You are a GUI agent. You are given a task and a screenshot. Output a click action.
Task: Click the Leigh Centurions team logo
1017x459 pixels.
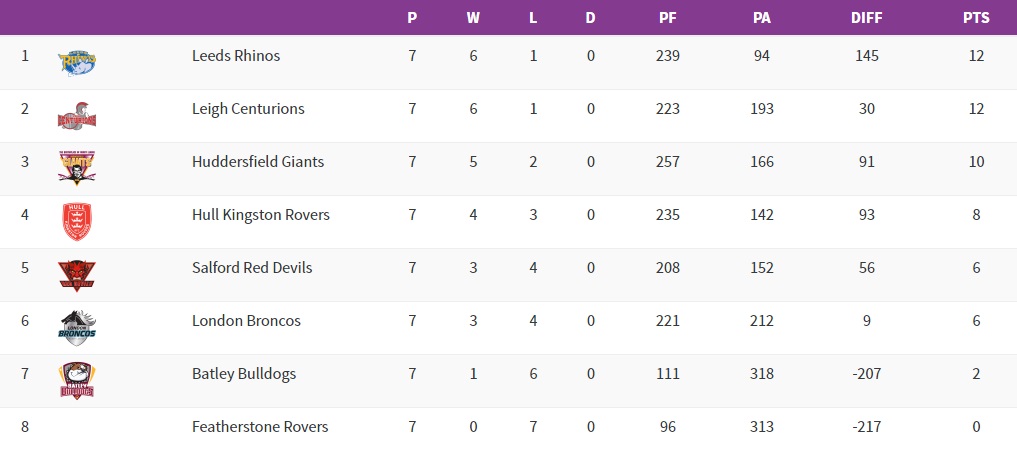(77, 116)
